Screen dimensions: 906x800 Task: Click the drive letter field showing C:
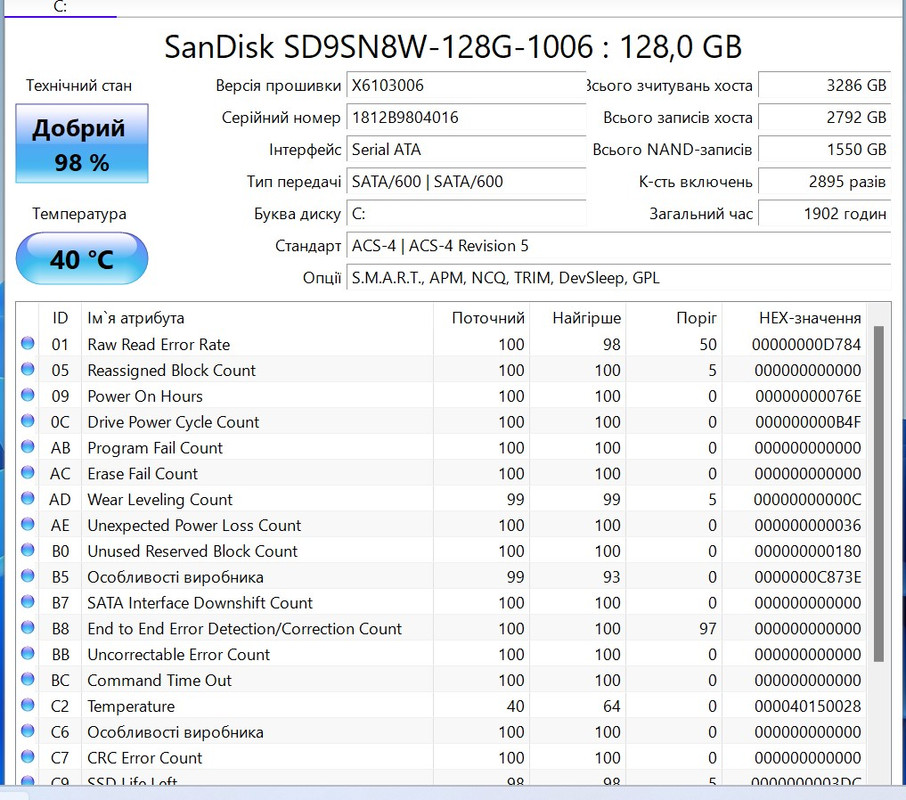466,214
